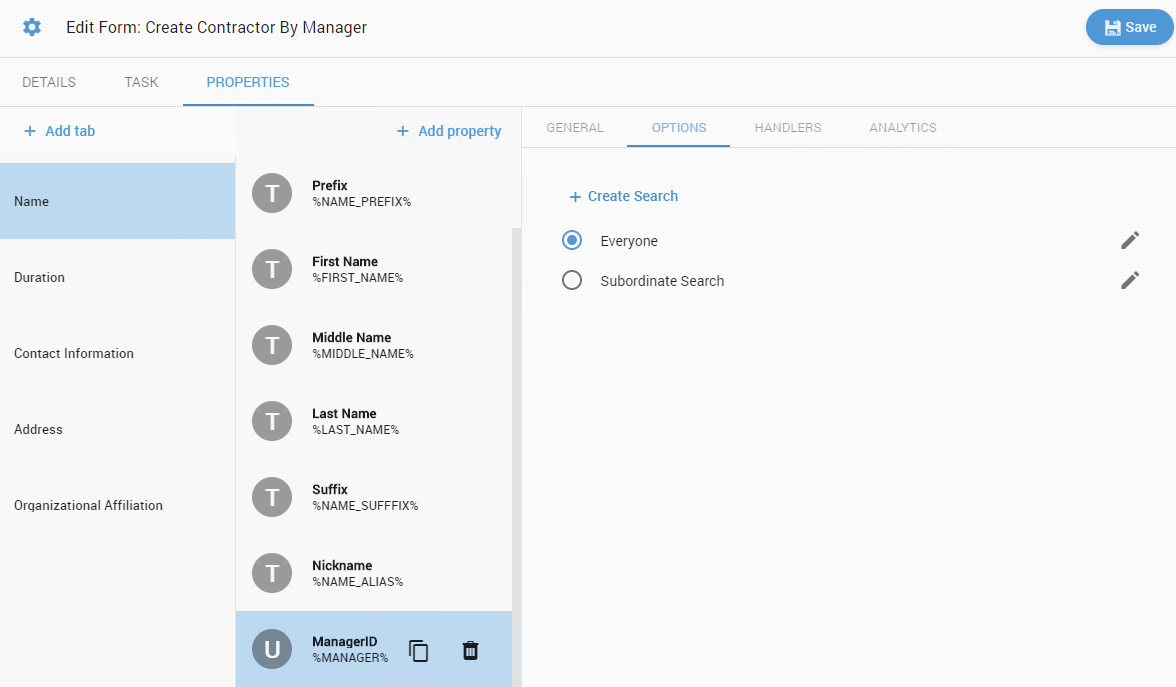Delete the ManagerID property using trash icon
This screenshot has width=1176, height=687.
(x=470, y=650)
